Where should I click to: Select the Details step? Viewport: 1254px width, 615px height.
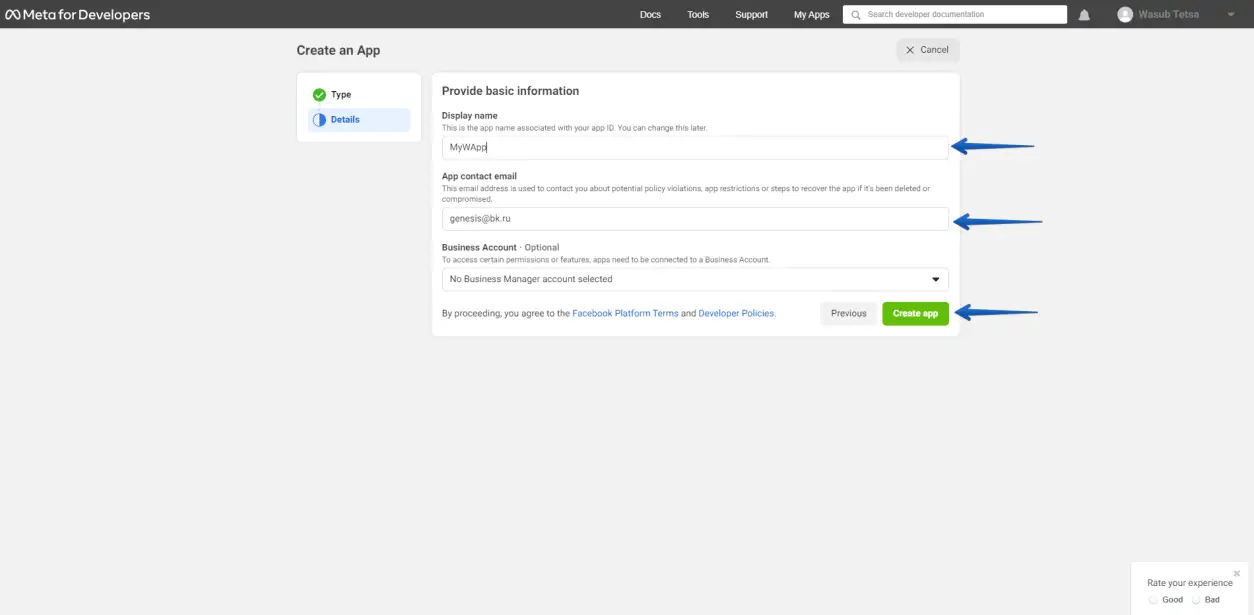(359, 120)
